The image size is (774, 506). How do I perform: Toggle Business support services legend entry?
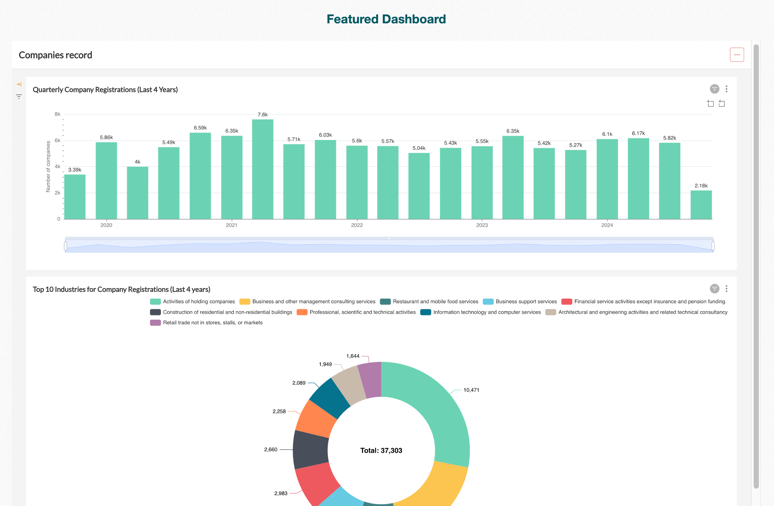520,302
